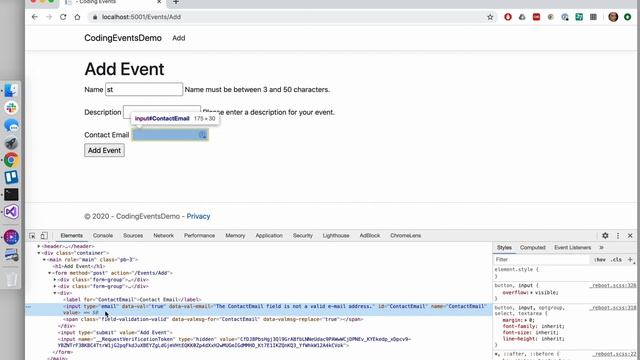The image size is (640, 360).
Task: Collapse the div class container node
Action: [x=39, y=253]
